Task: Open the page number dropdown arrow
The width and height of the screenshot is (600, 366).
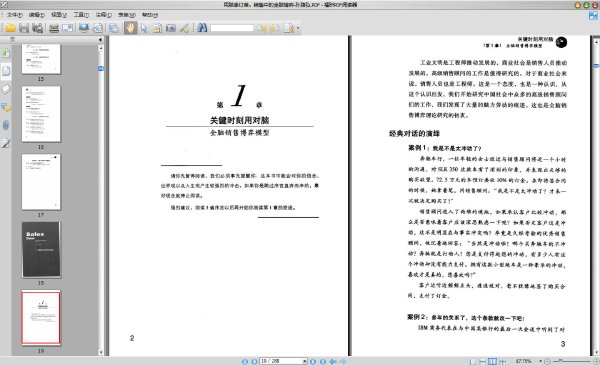Action: 305,361
